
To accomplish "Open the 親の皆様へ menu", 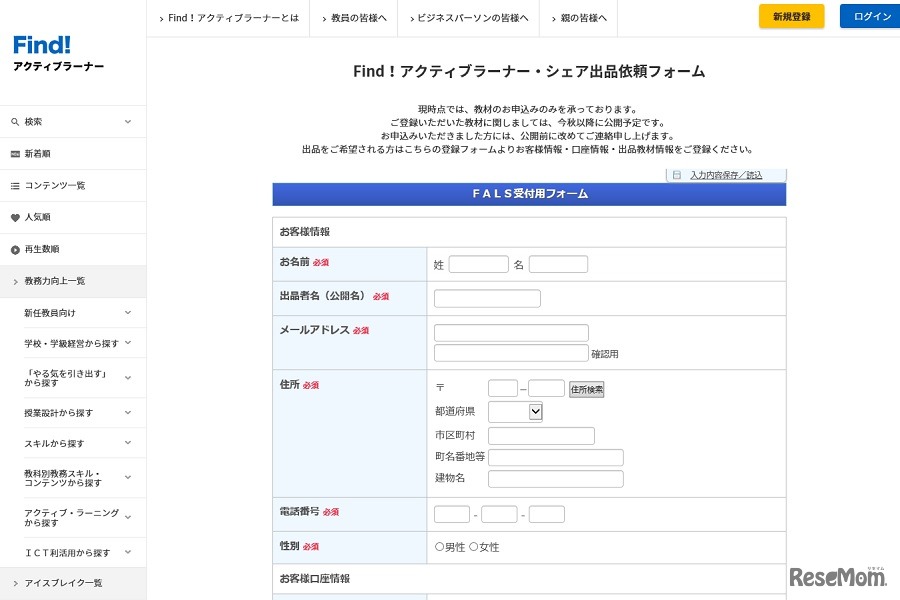I will [x=578, y=17].
